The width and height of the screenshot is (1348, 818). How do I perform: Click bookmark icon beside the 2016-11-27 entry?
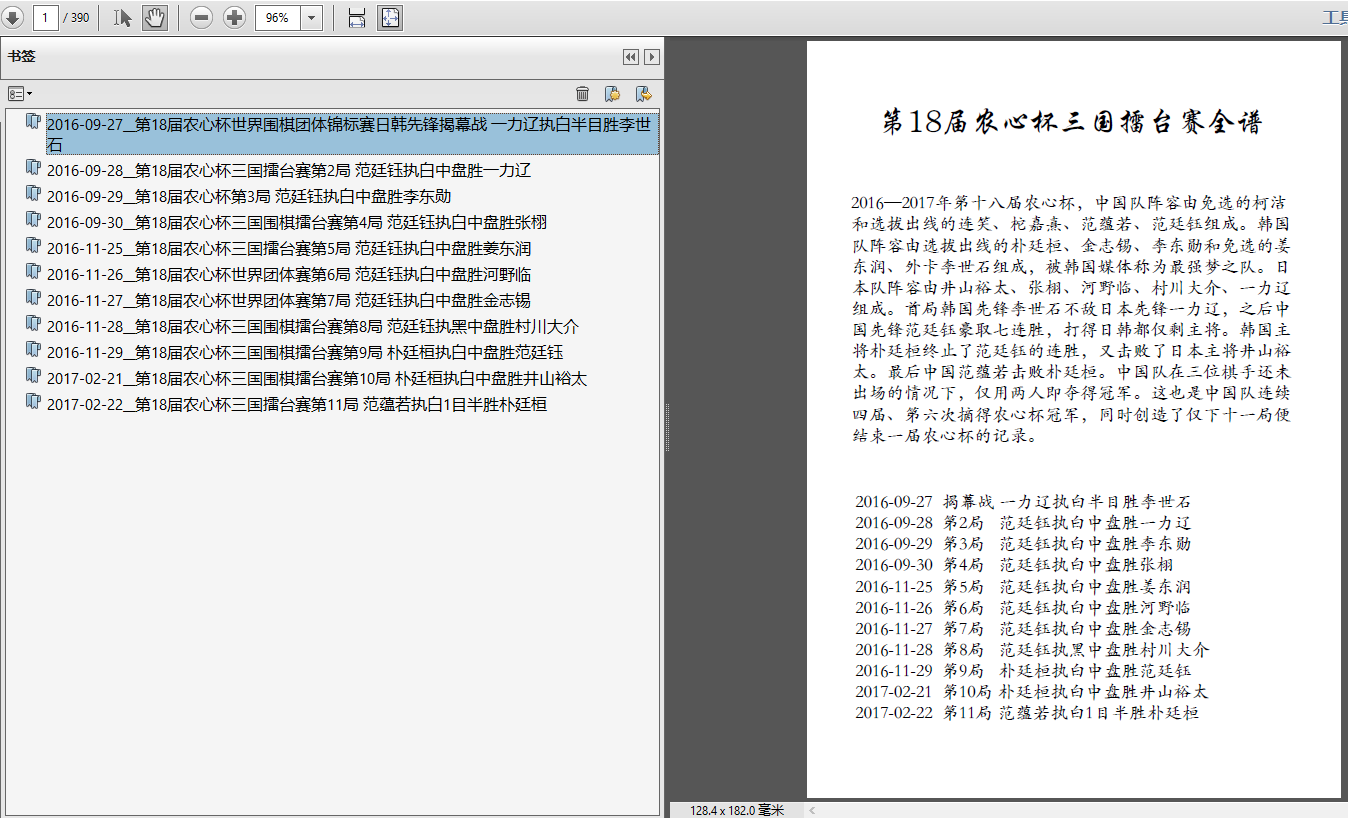coord(33,298)
